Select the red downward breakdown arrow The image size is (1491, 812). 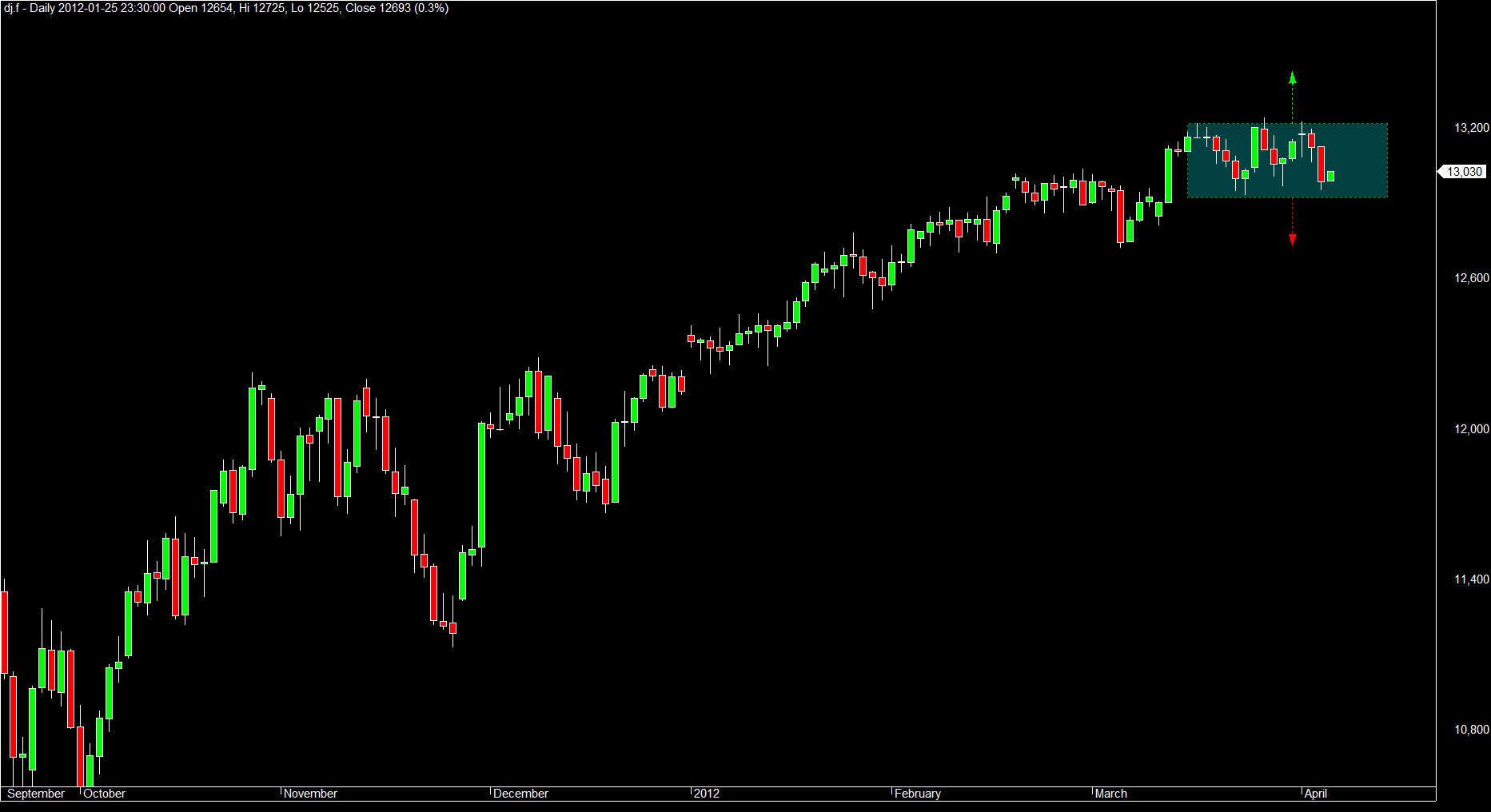(x=1293, y=222)
